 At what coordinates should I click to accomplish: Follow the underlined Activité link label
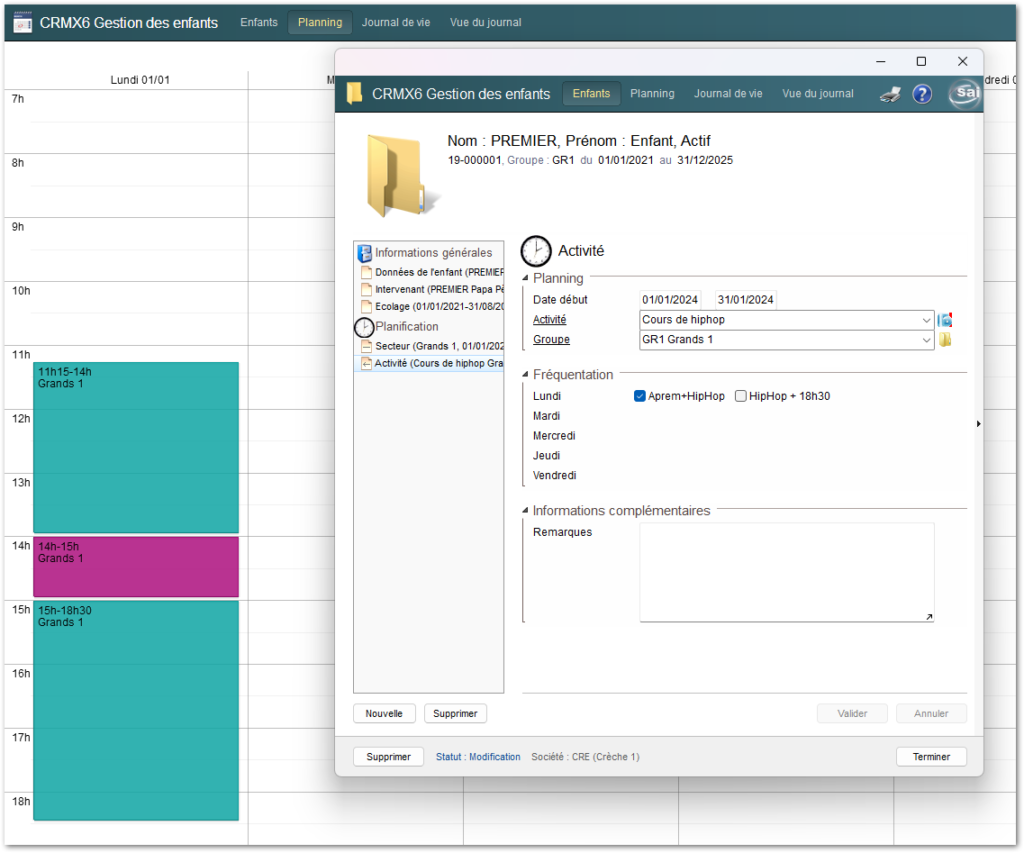click(549, 319)
